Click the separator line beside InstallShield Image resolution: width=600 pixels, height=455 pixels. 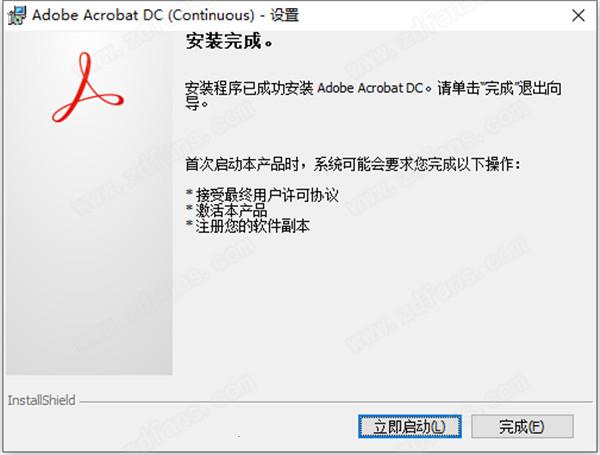click(336, 402)
